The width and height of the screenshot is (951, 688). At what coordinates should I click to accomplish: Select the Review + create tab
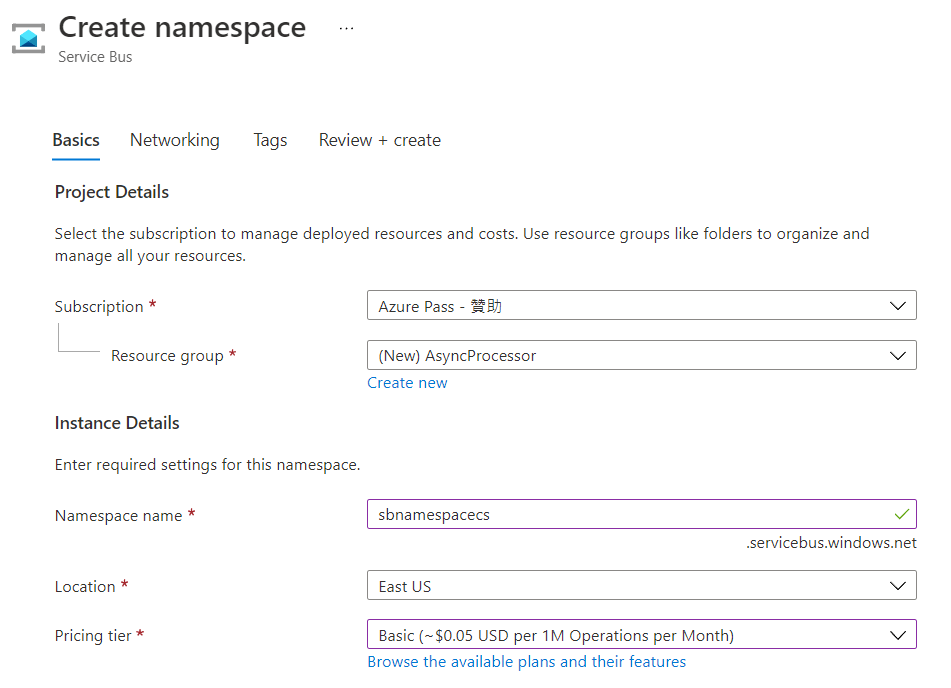click(x=379, y=140)
